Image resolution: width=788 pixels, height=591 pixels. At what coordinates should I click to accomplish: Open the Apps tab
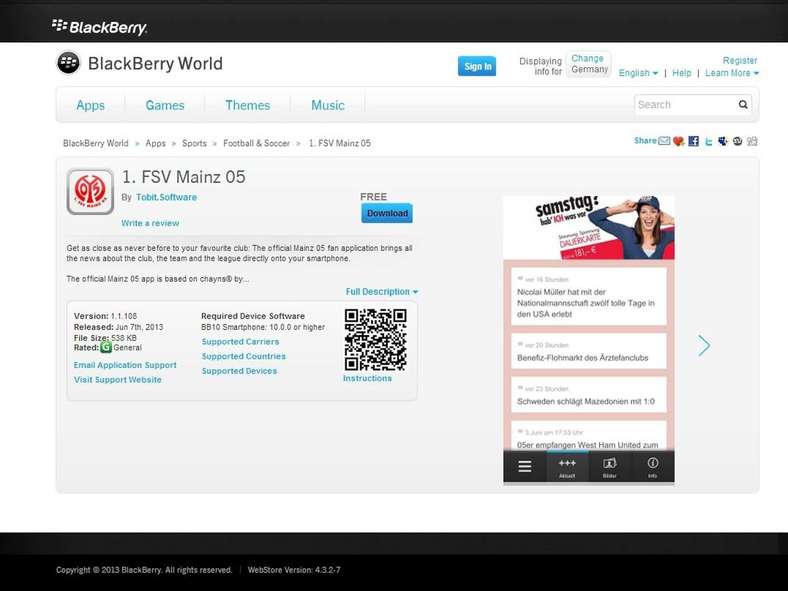point(90,105)
